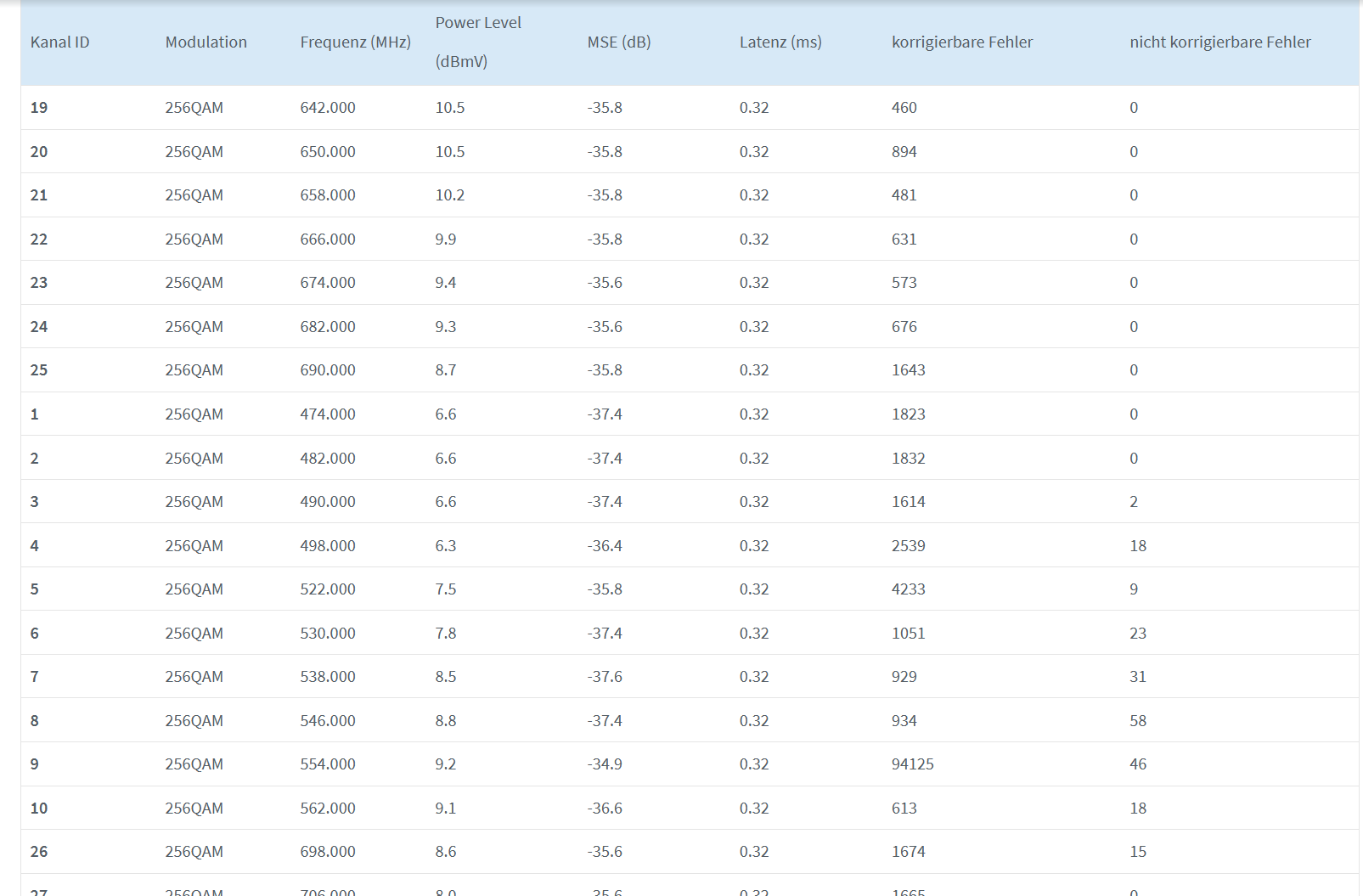Click correctable errors value "2539"
Viewport: 1363px width, 896px height.
[909, 546]
